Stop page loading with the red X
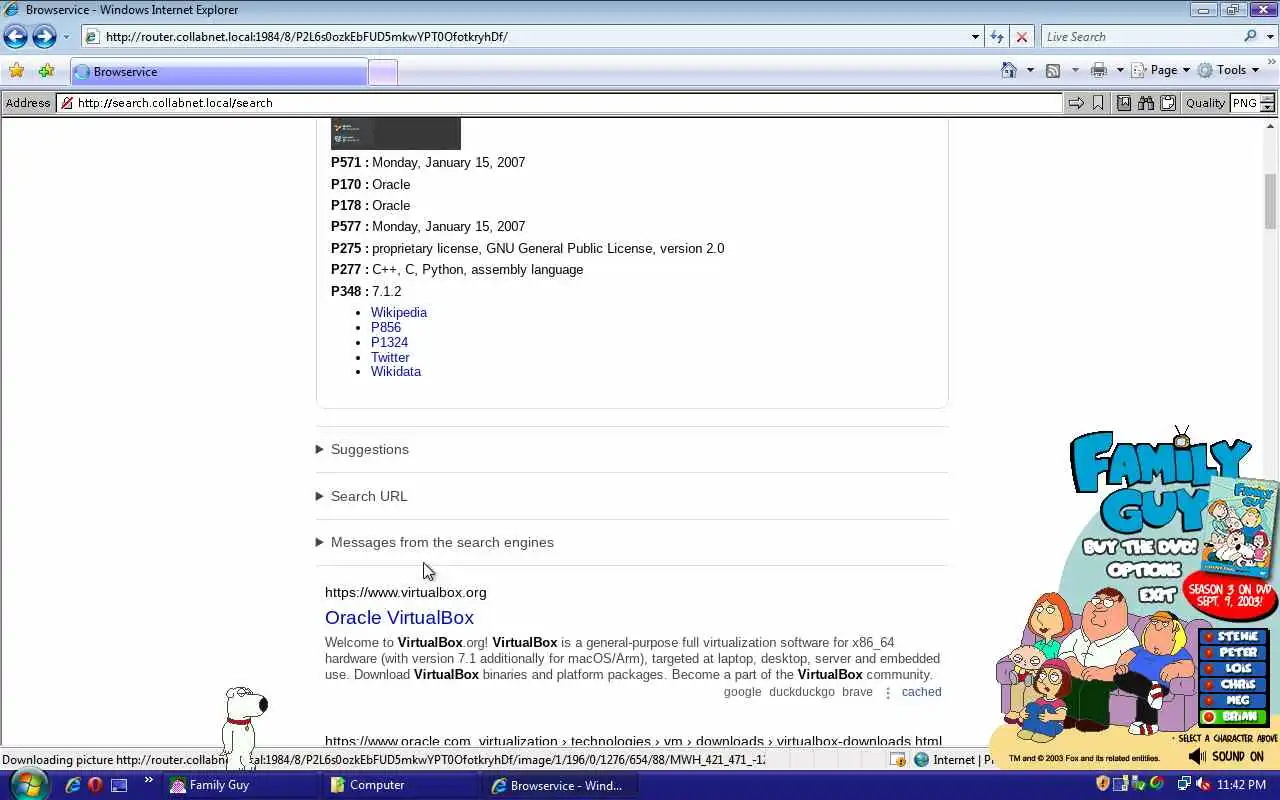This screenshot has height=800, width=1280. pos(1021,37)
